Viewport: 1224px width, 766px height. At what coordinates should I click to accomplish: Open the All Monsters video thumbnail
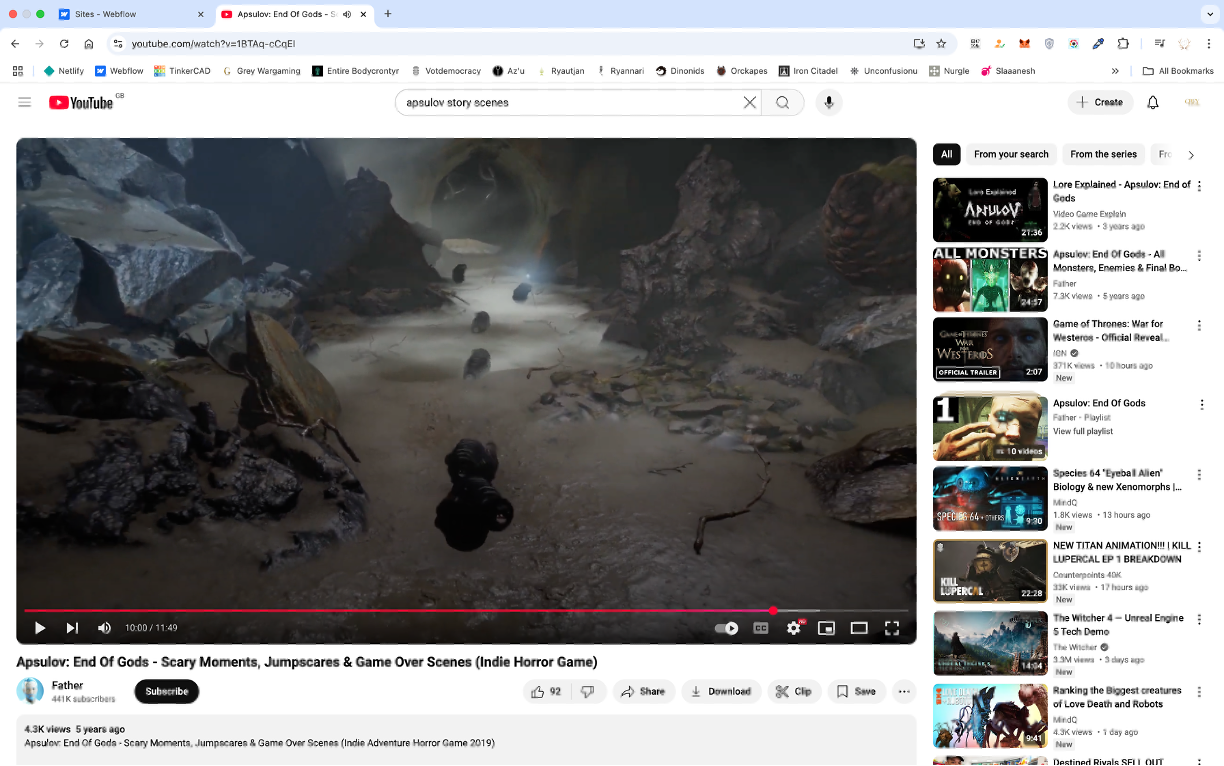click(x=990, y=280)
